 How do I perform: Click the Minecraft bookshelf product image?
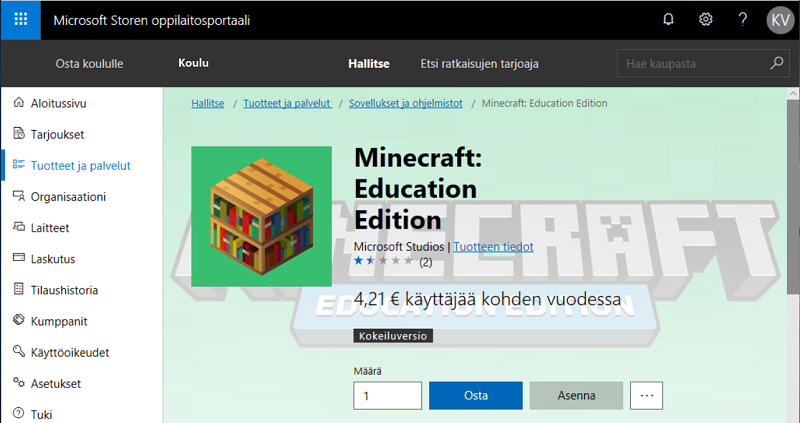point(261,216)
